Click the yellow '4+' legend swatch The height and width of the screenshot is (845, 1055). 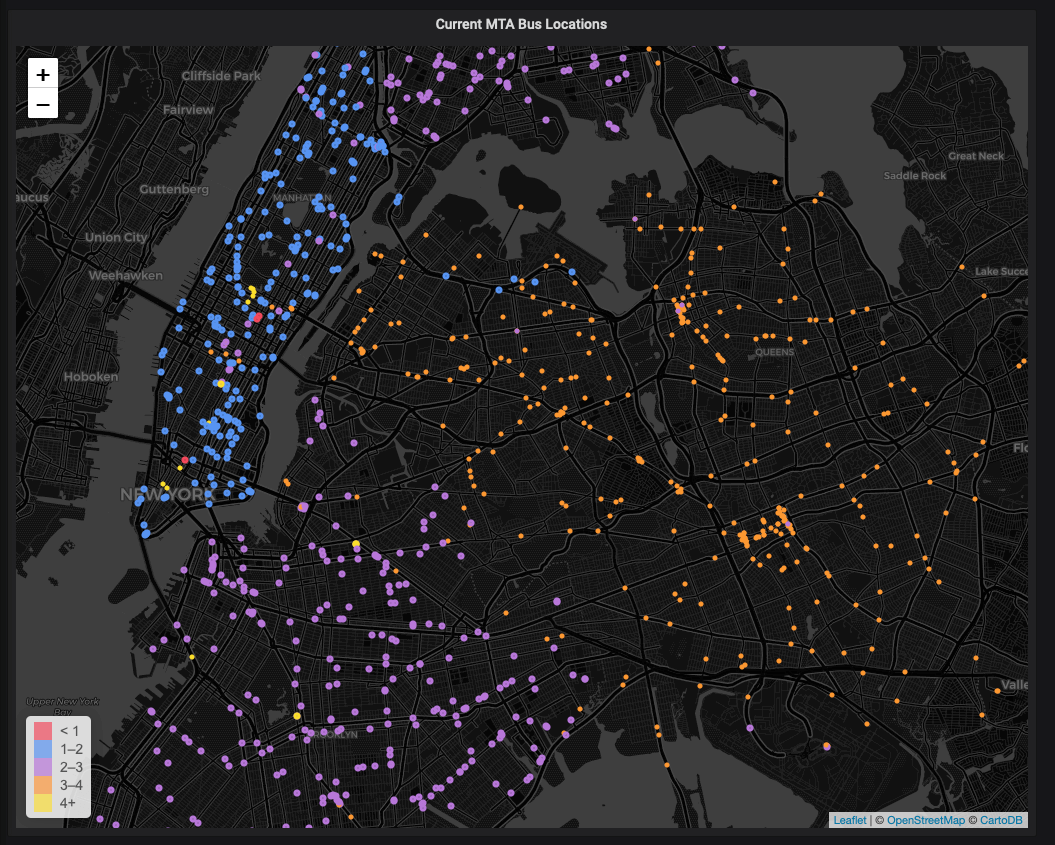43,803
